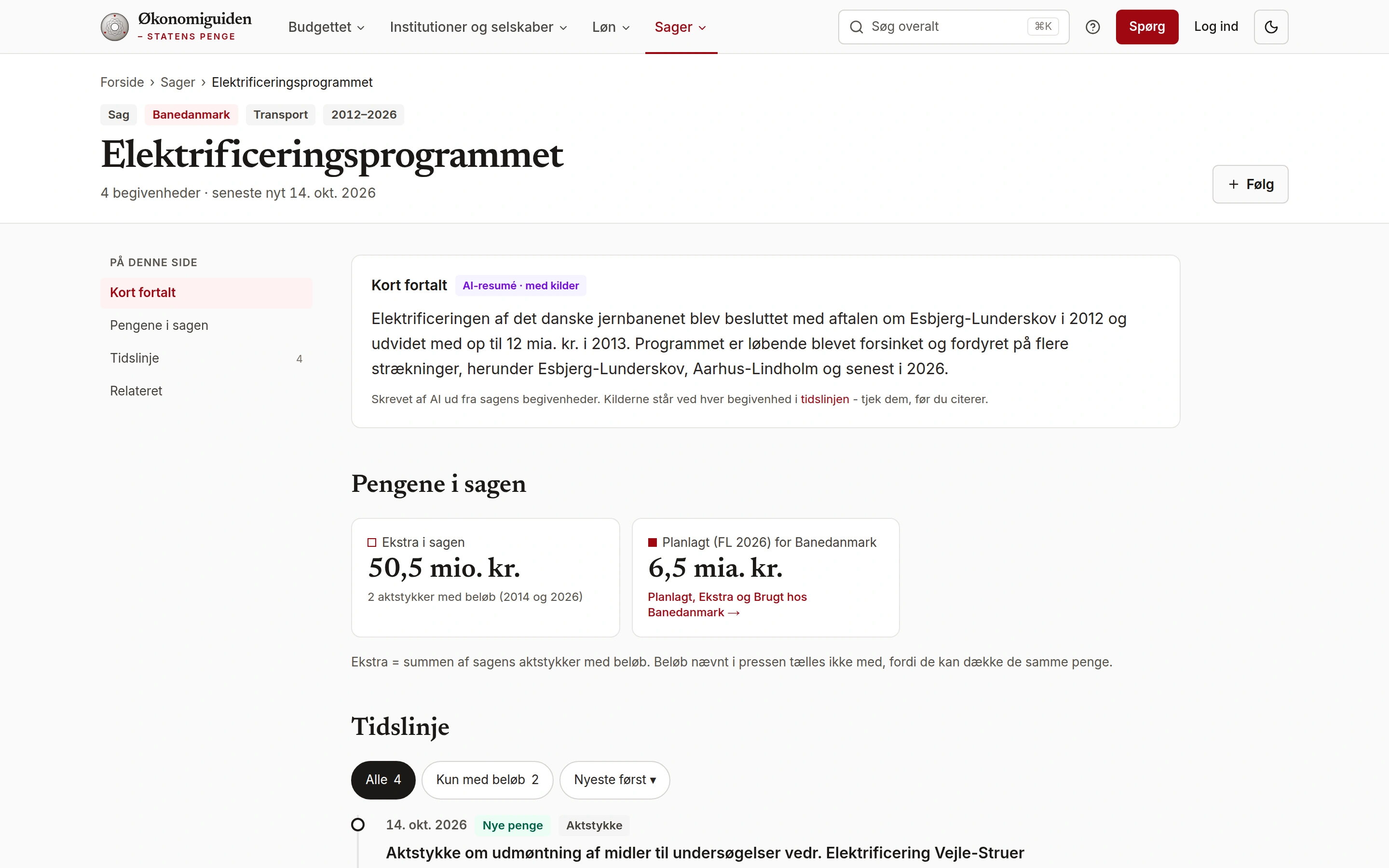
Task: Jump to Kort fortalt section
Action: 206,293
